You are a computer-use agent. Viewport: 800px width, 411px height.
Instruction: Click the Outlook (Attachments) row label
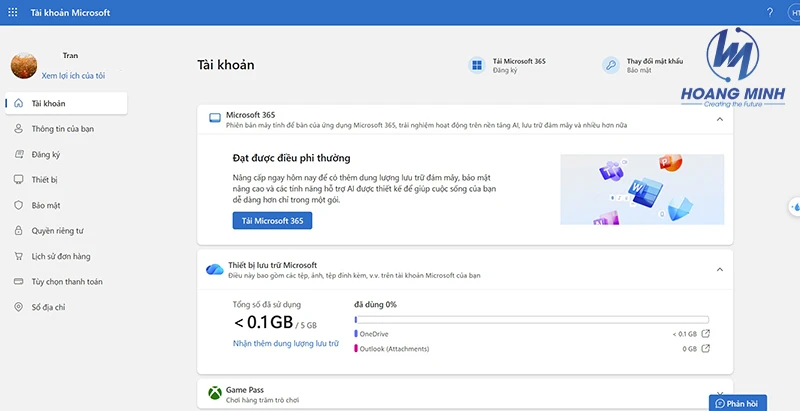pyautogui.click(x=394, y=349)
